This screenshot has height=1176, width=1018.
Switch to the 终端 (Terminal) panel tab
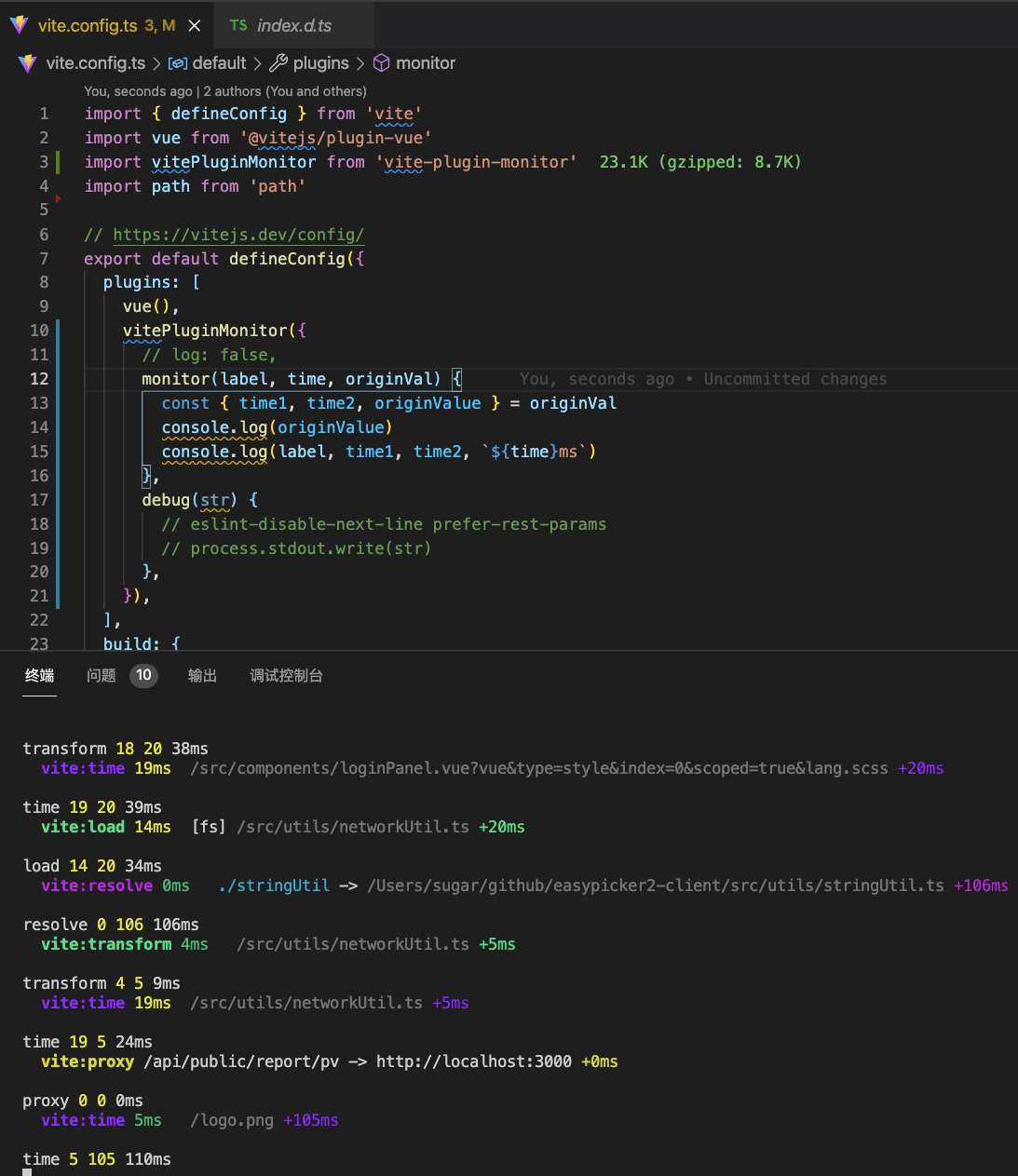click(39, 676)
